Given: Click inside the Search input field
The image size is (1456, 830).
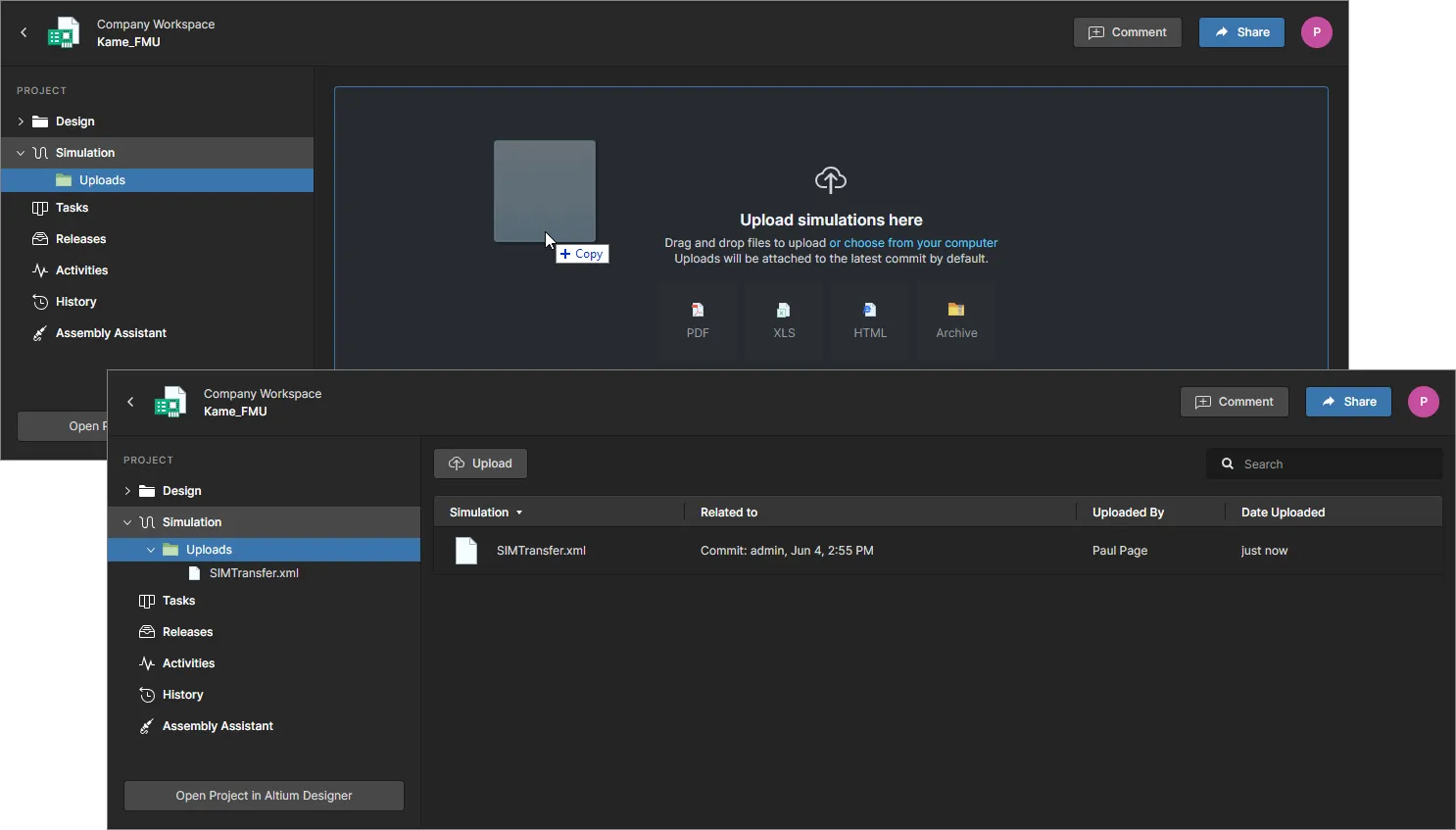Looking at the screenshot, I should point(1333,464).
